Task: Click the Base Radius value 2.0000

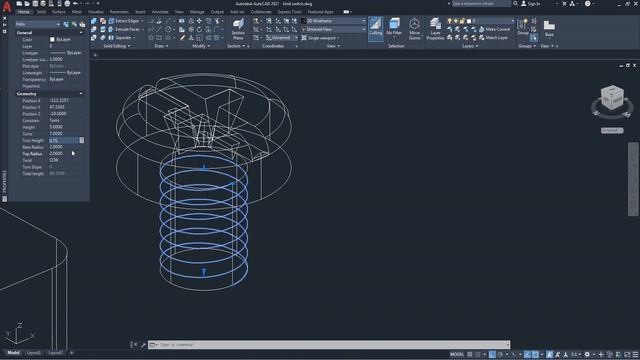Action: (56, 147)
